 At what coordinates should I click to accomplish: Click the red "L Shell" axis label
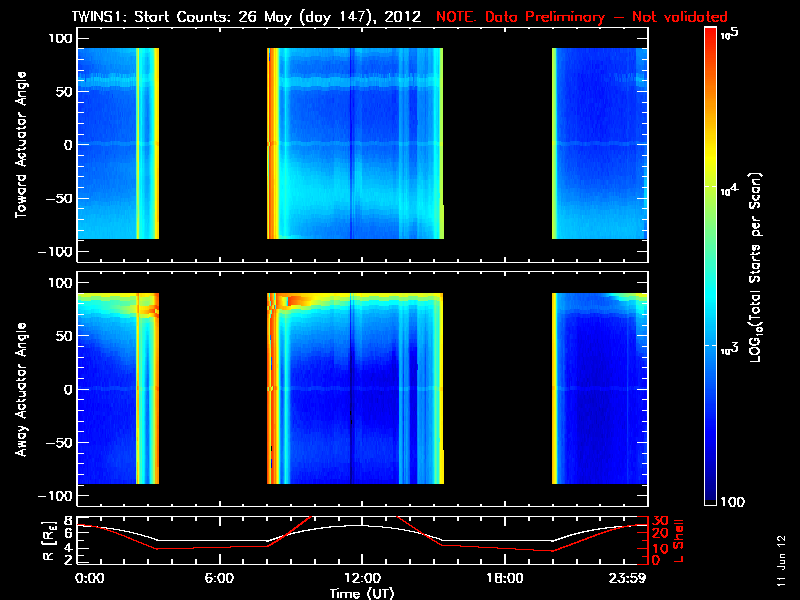pos(679,538)
